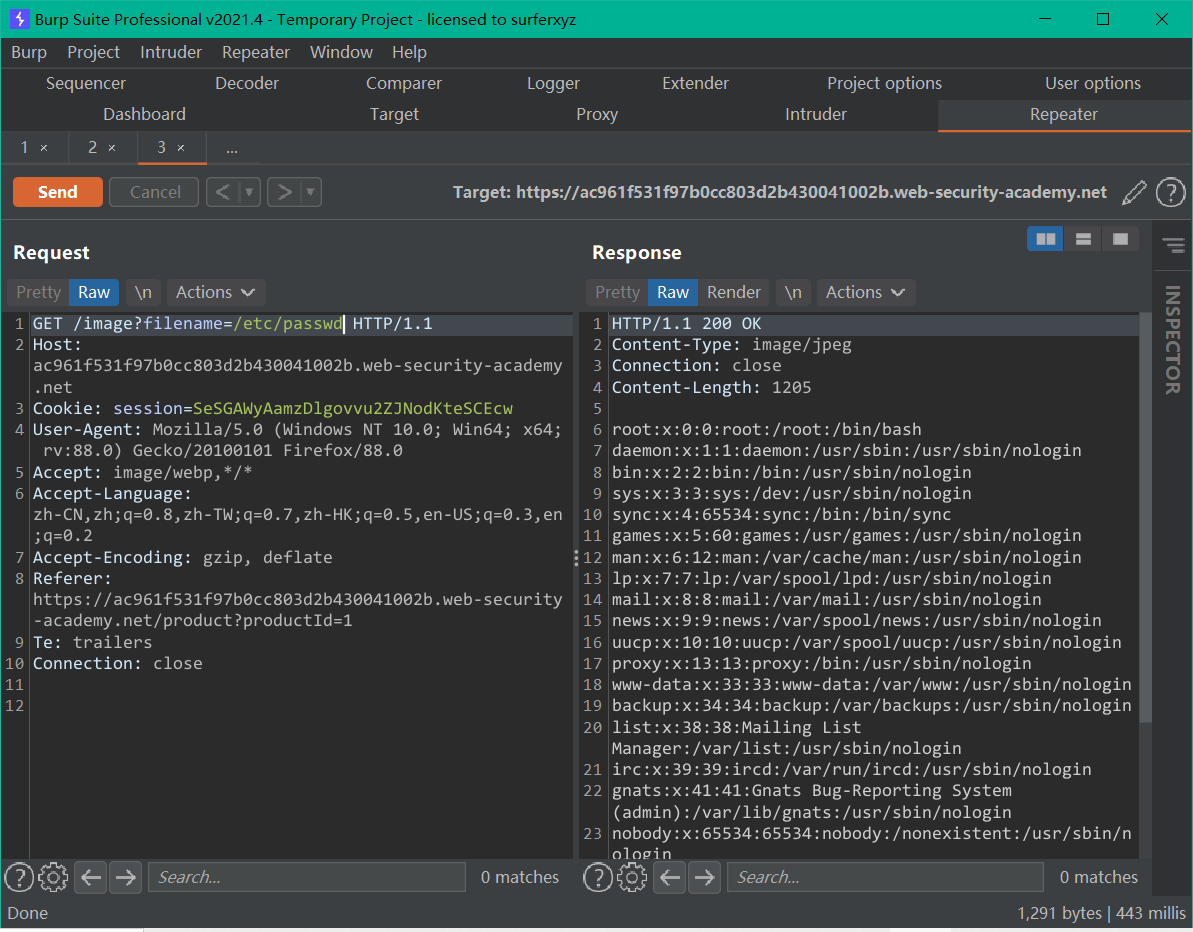This screenshot has width=1193, height=932.
Task: Expand the Request Actions dropdown
Action: (x=215, y=292)
